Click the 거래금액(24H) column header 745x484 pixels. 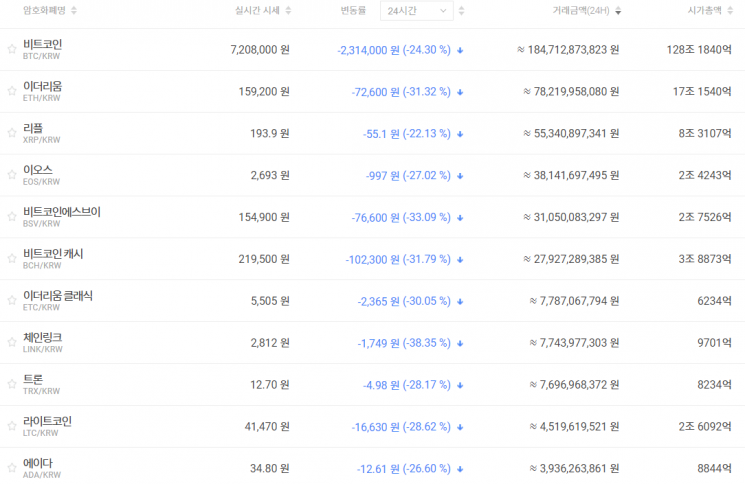pos(581,10)
